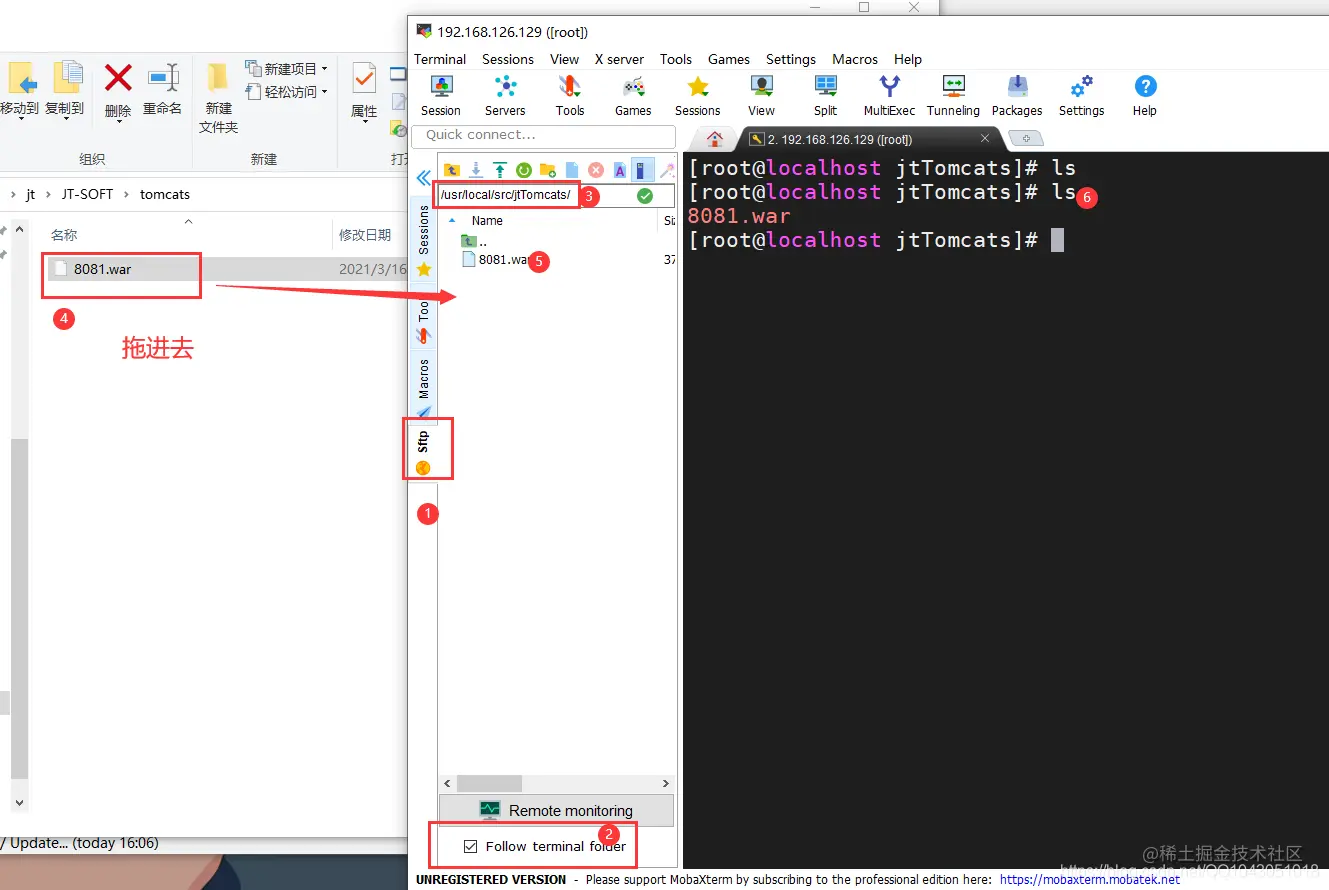
Task: Click the Name column sort arrow in SFTP list
Action: coord(452,221)
